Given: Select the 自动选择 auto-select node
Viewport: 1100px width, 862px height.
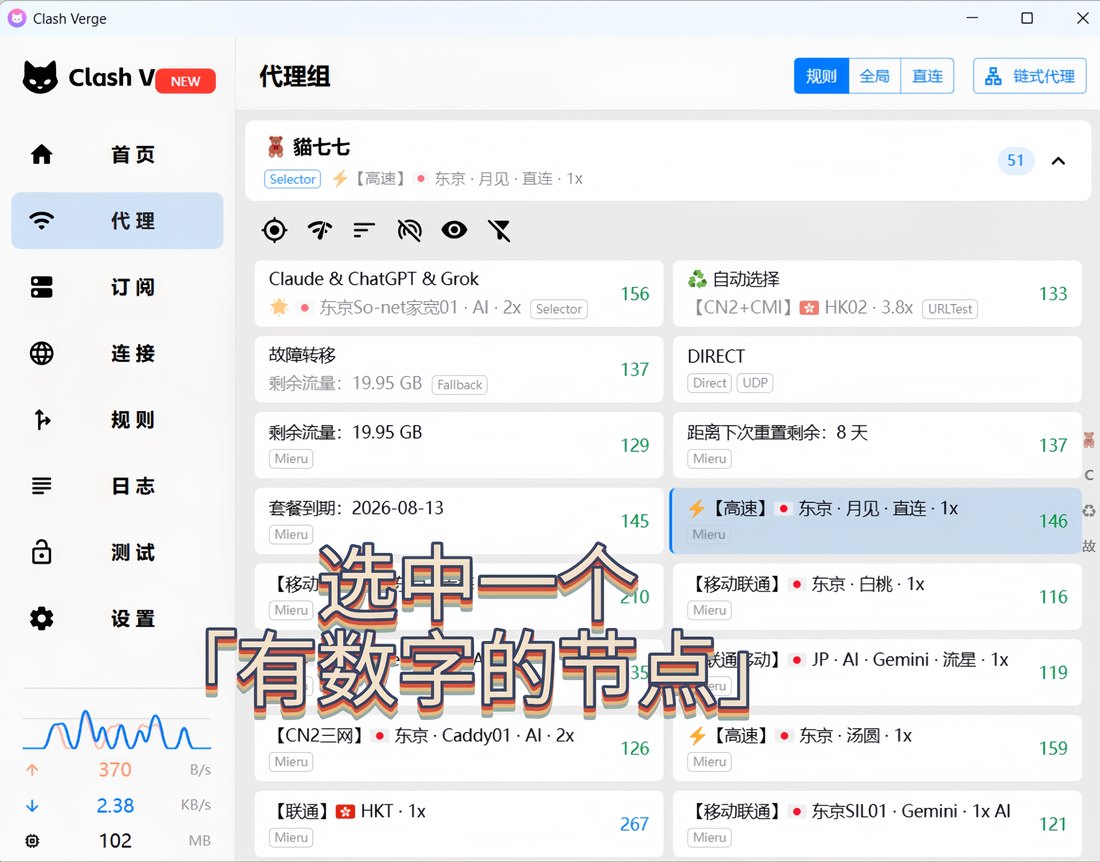Looking at the screenshot, I should coord(877,293).
